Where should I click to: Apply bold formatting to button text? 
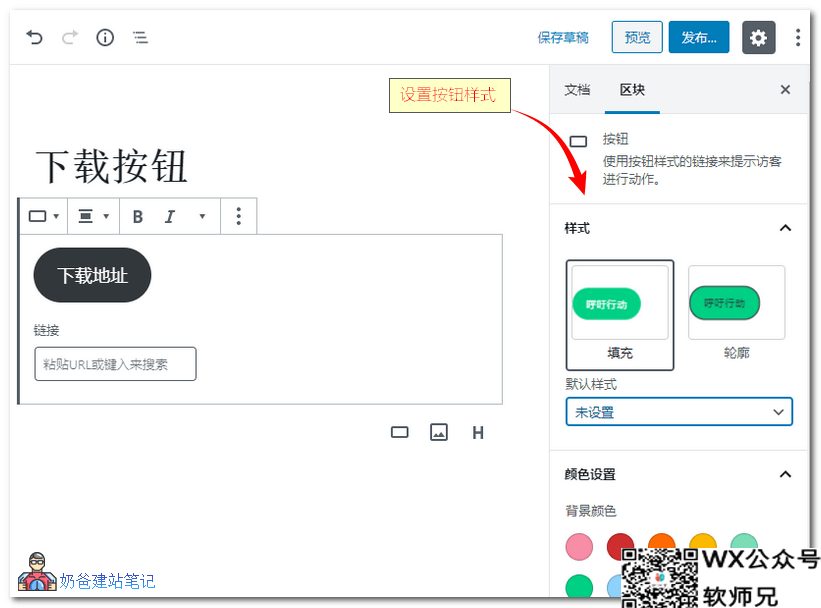pyautogui.click(x=138, y=216)
